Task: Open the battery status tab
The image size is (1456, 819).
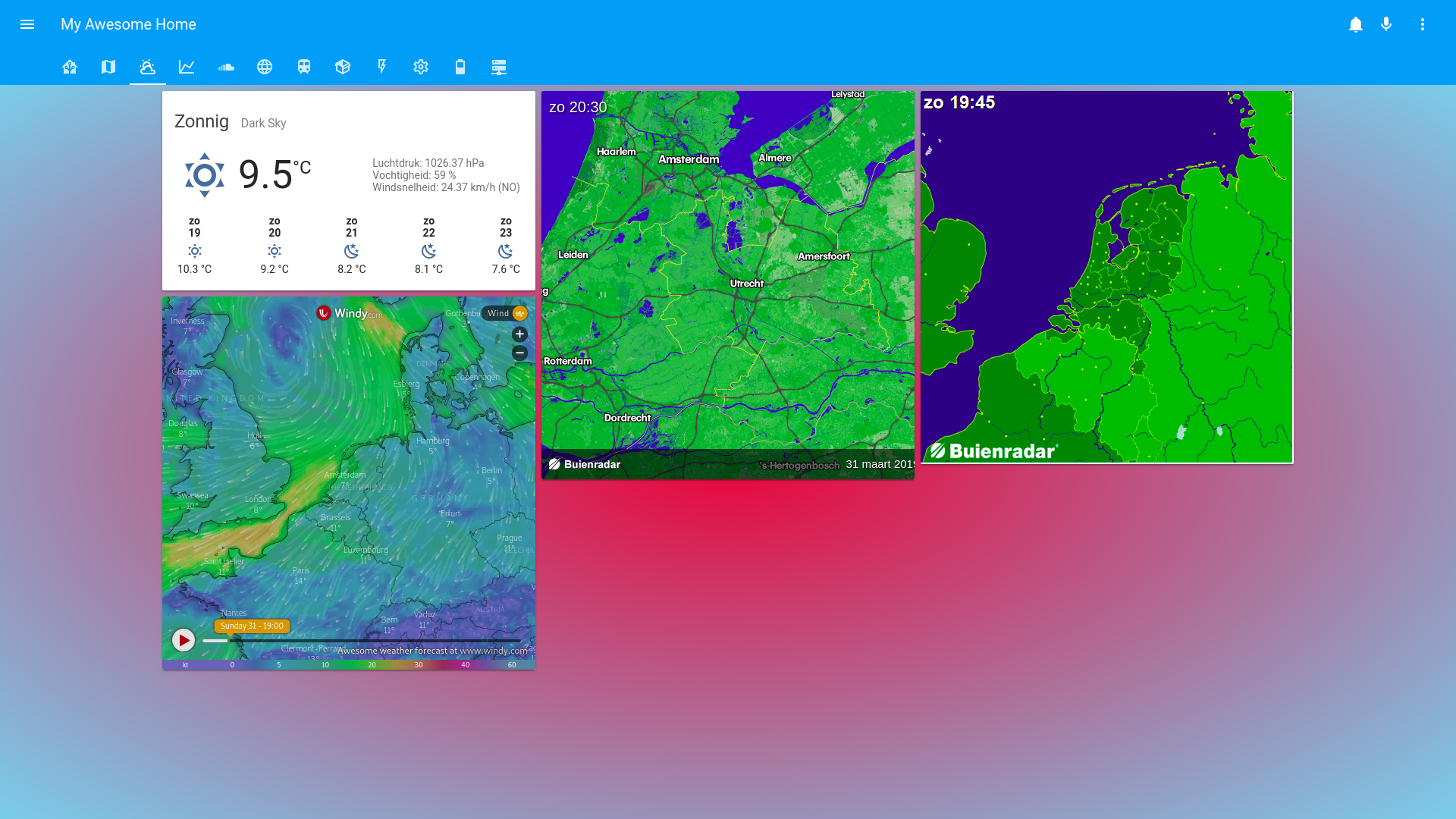Action: pyautogui.click(x=460, y=67)
